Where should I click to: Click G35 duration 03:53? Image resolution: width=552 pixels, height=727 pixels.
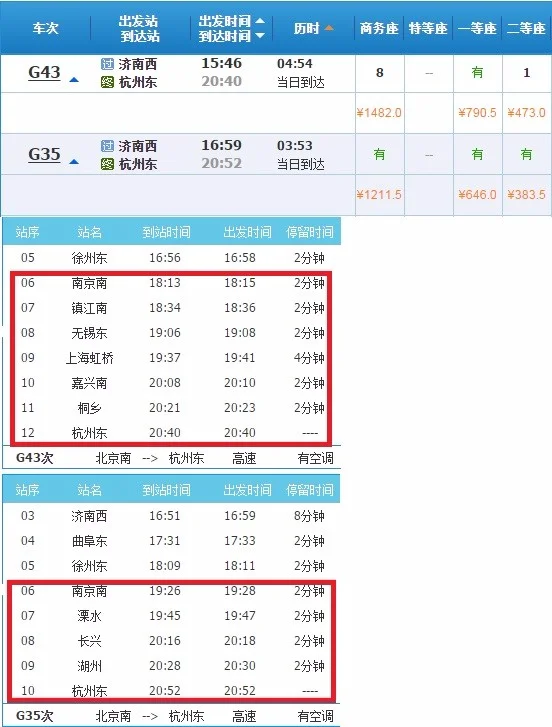(x=295, y=146)
